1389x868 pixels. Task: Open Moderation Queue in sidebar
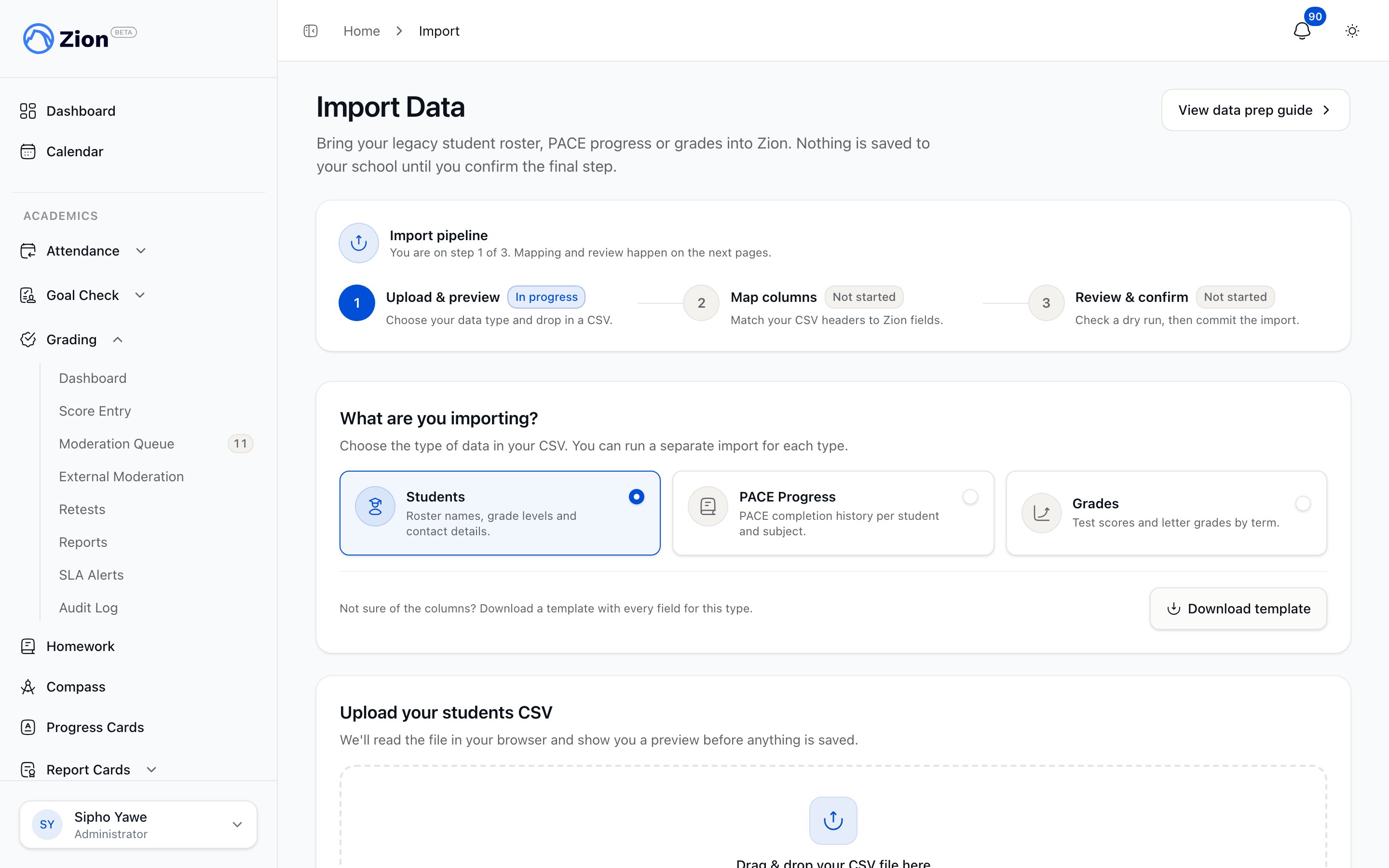pos(117,444)
